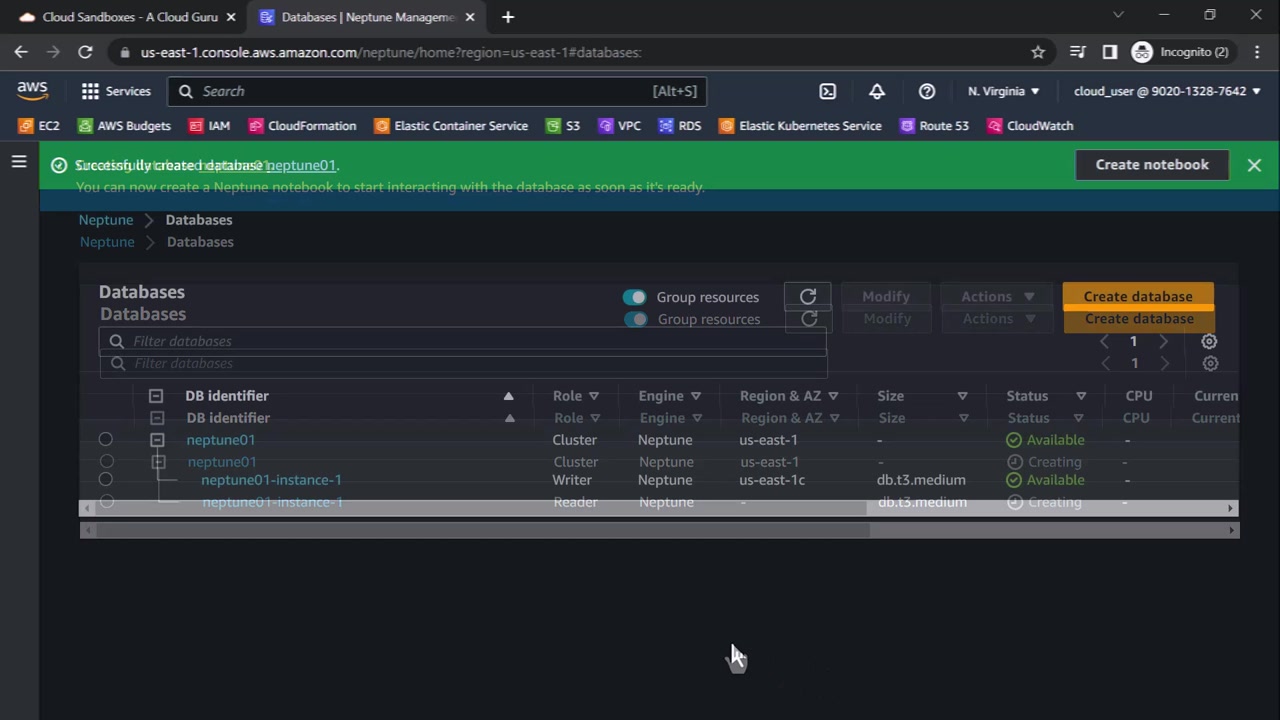This screenshot has height=720, width=1280.
Task: Toggle the Group resources switch
Action: [634, 297]
